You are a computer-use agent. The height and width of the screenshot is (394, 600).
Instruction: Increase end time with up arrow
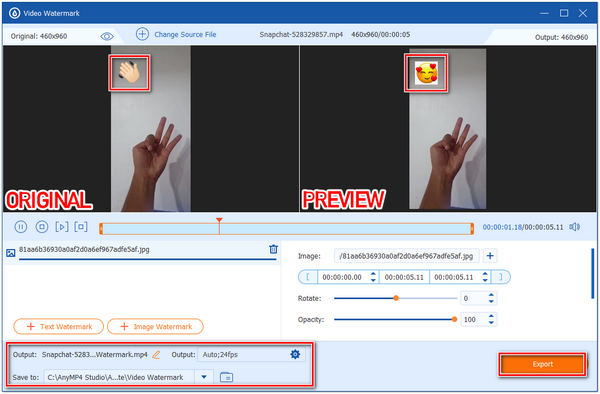(x=485, y=274)
